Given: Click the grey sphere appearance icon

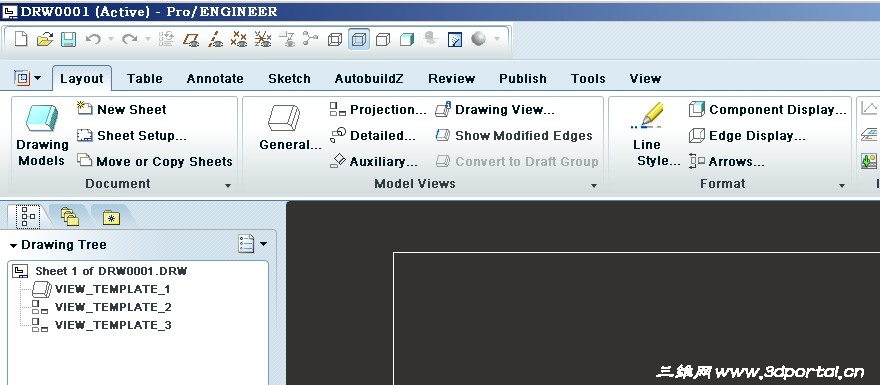Looking at the screenshot, I should [478, 39].
